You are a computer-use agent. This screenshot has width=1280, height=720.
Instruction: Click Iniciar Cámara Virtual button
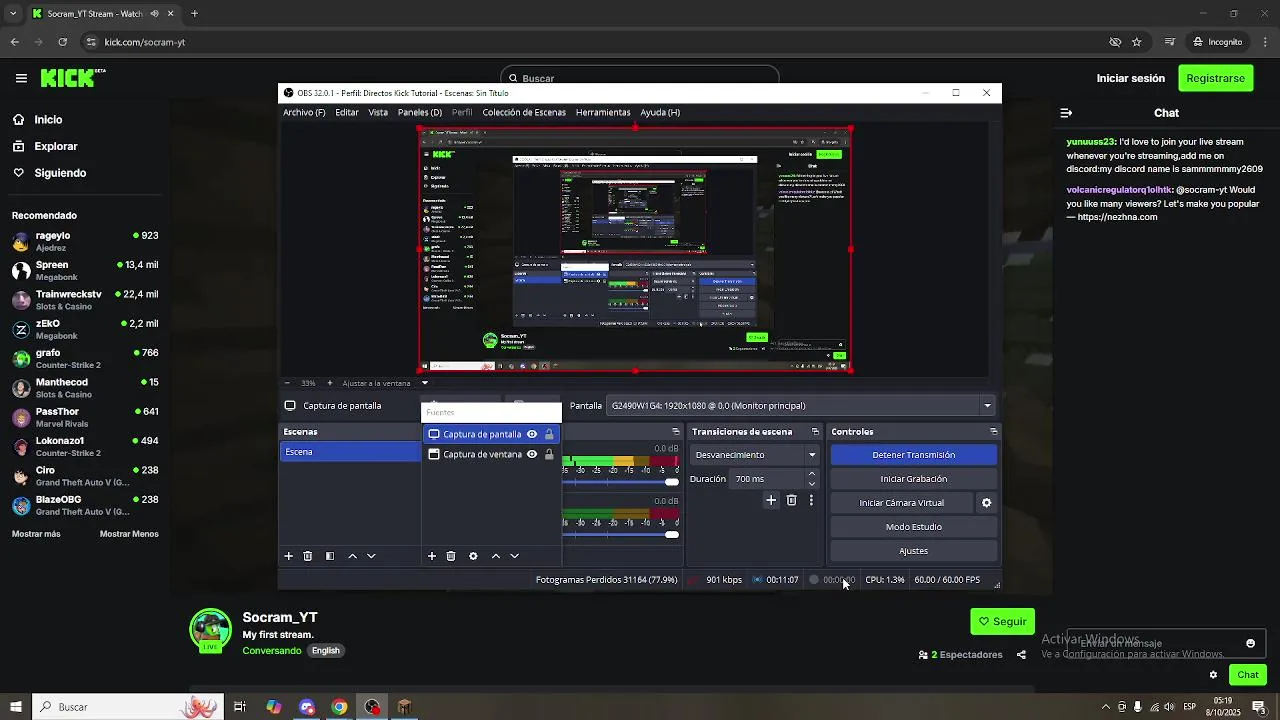coord(902,503)
